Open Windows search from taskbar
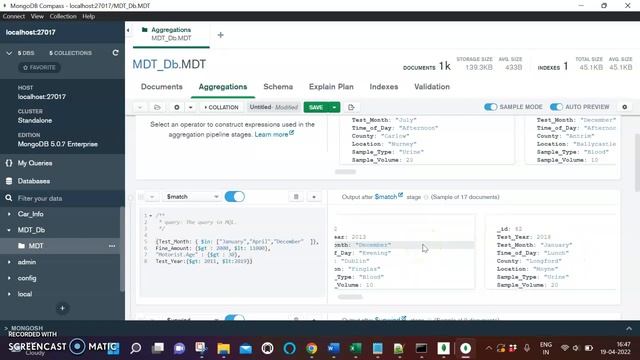Screen dimensions: 640x360 coord(136,348)
